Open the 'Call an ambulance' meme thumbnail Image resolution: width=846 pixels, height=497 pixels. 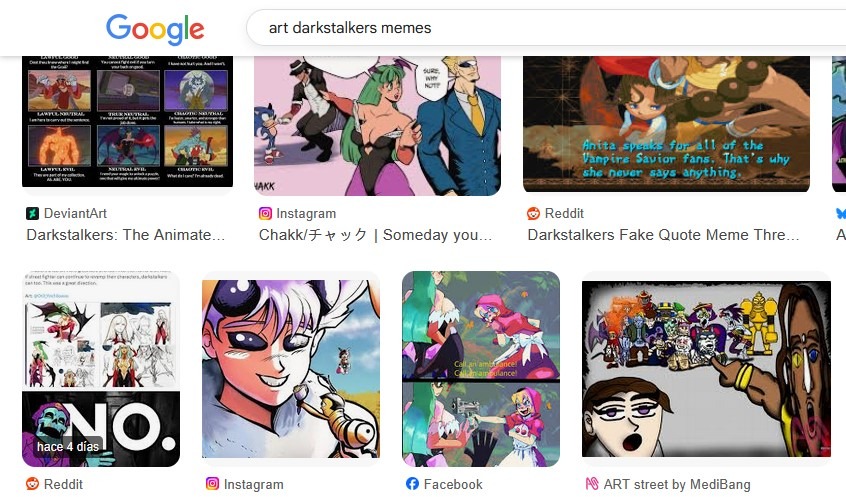481,369
